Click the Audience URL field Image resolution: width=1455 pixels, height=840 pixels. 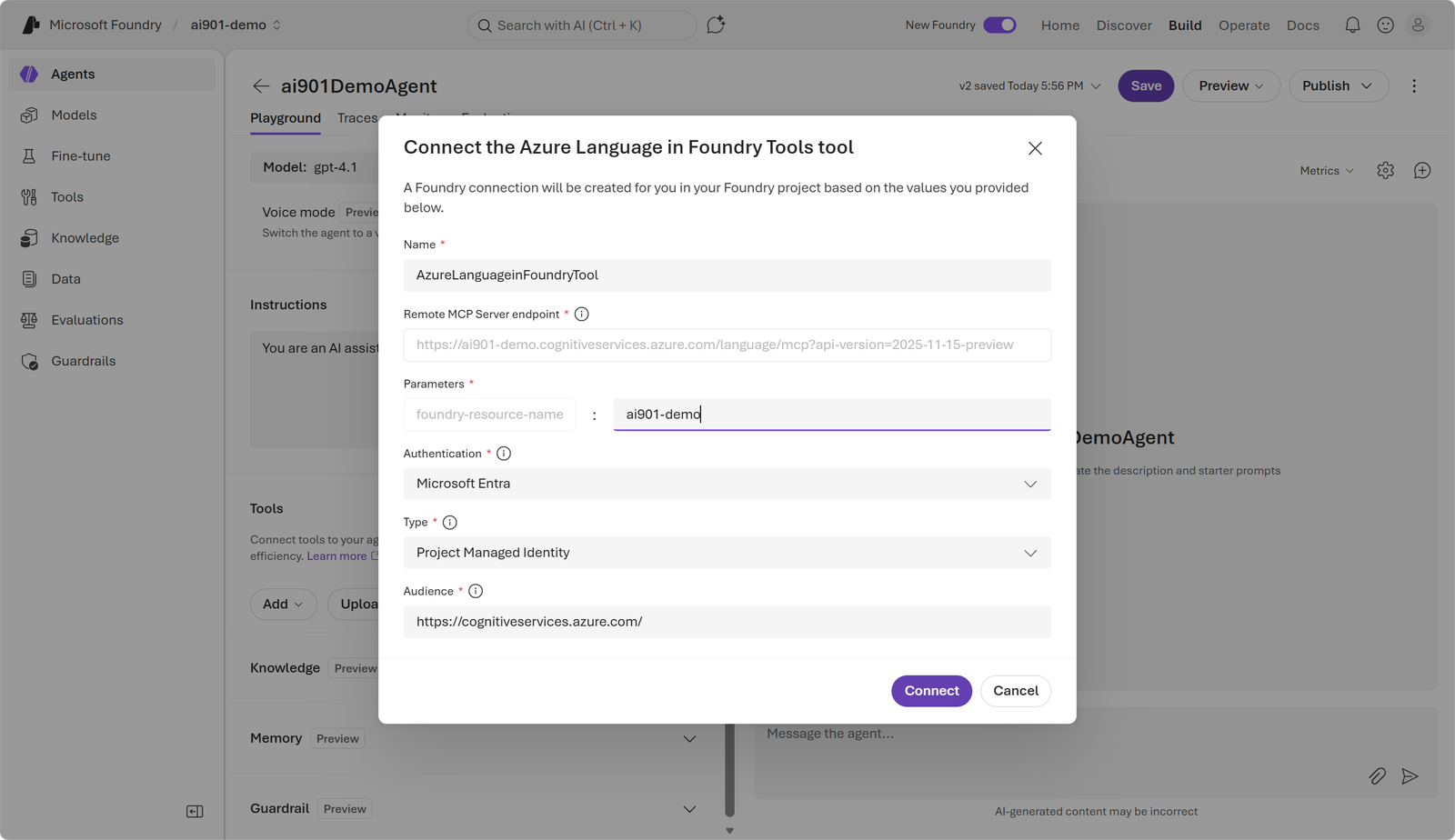(727, 622)
